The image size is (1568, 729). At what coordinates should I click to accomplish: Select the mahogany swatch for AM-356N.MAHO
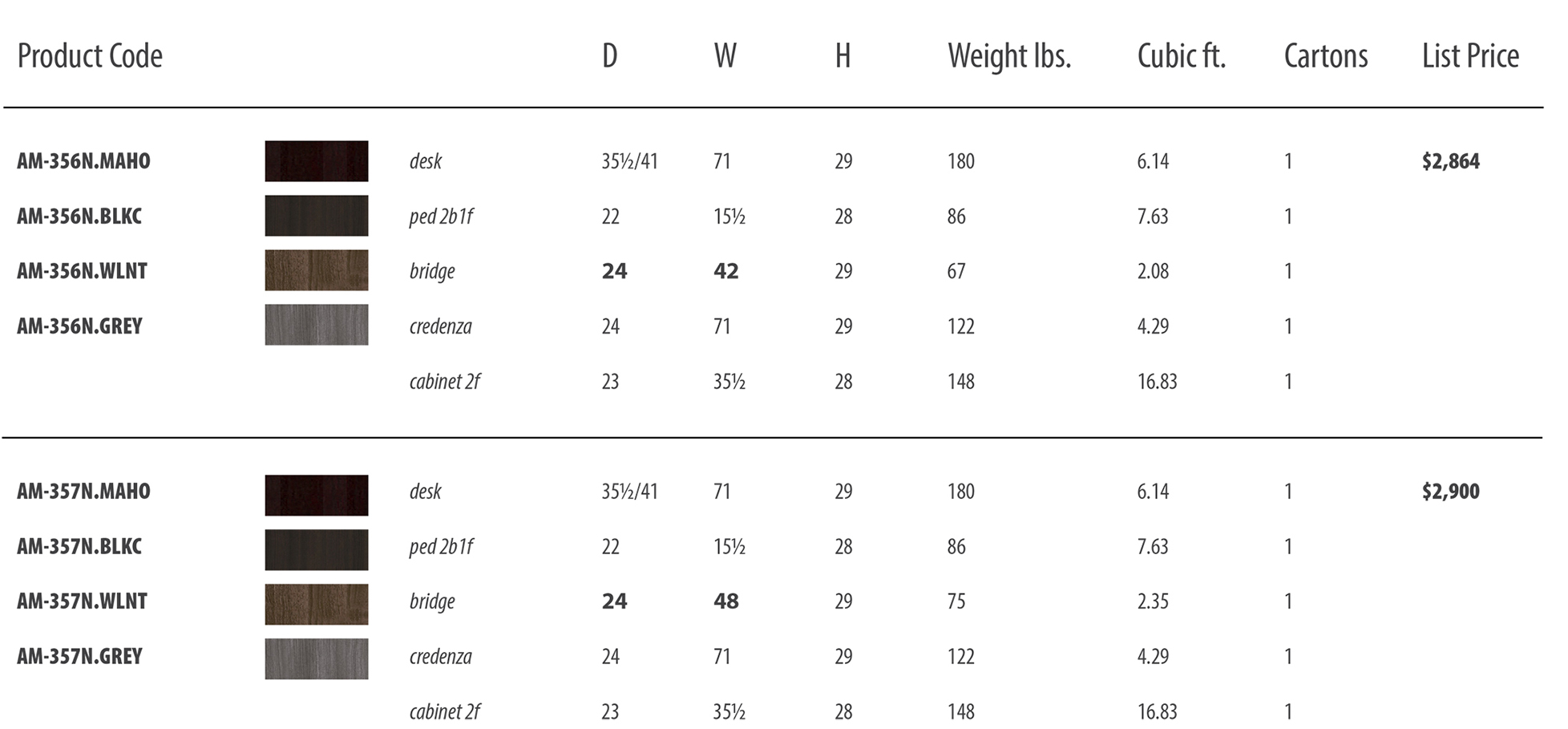(317, 161)
